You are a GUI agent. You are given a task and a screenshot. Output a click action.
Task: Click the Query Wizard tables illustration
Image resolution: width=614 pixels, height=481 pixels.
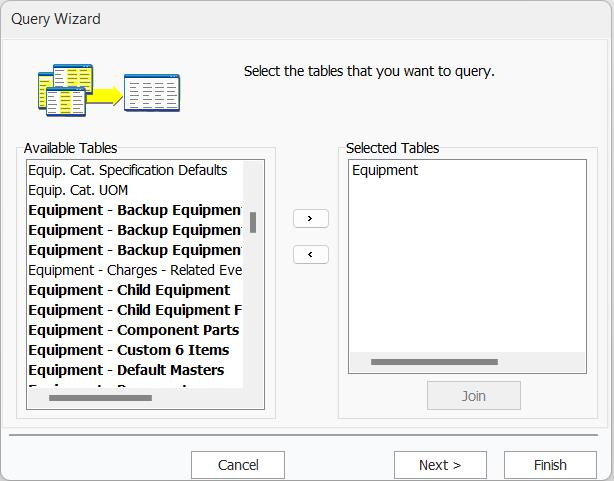click(109, 90)
